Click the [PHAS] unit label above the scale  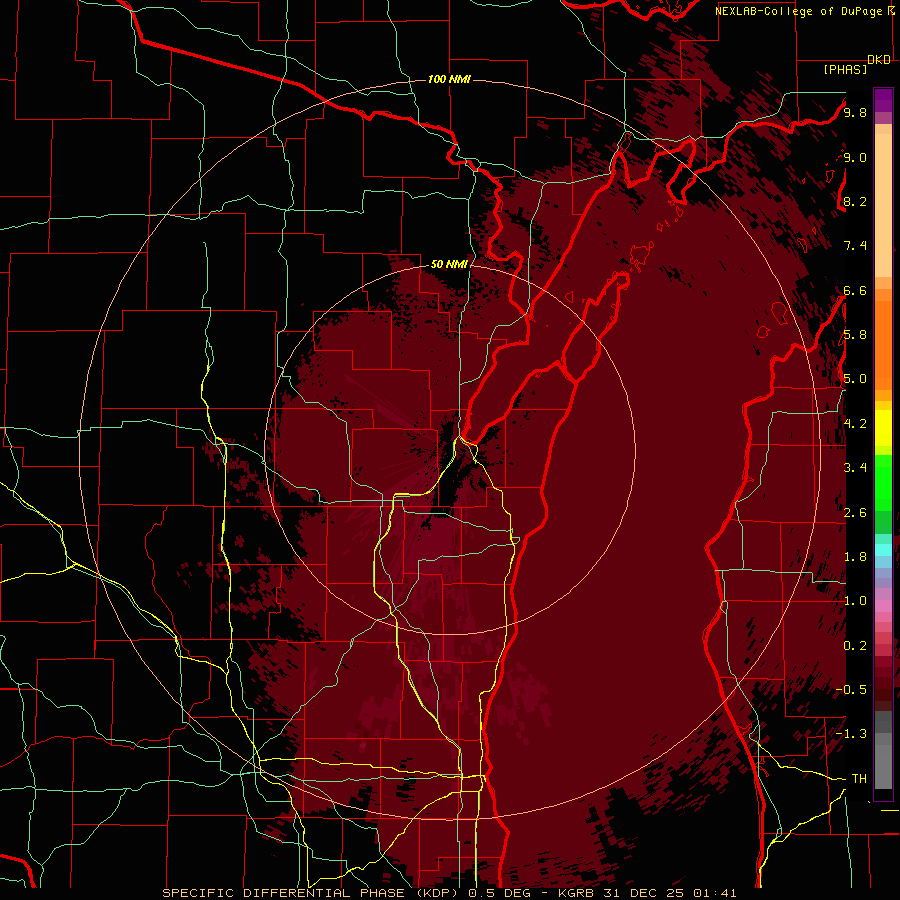(x=845, y=70)
